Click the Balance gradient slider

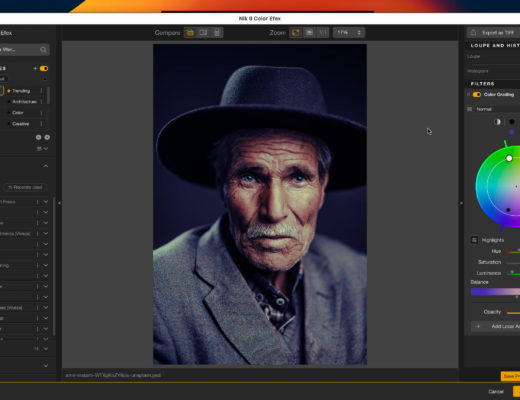coord(495,292)
